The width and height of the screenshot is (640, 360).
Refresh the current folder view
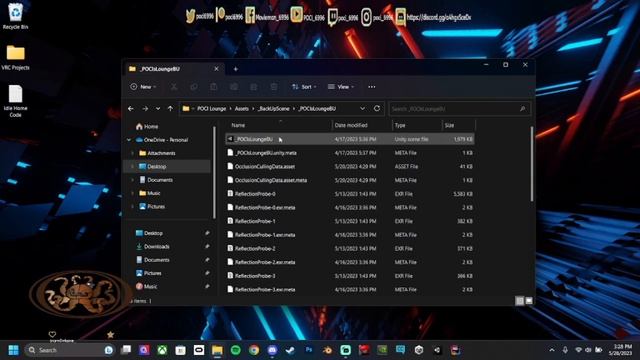377,109
